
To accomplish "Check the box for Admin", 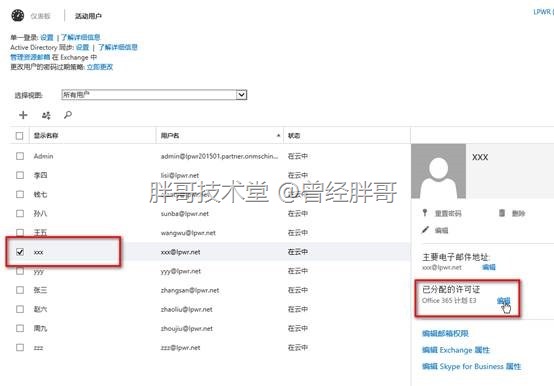I will pos(20,156).
